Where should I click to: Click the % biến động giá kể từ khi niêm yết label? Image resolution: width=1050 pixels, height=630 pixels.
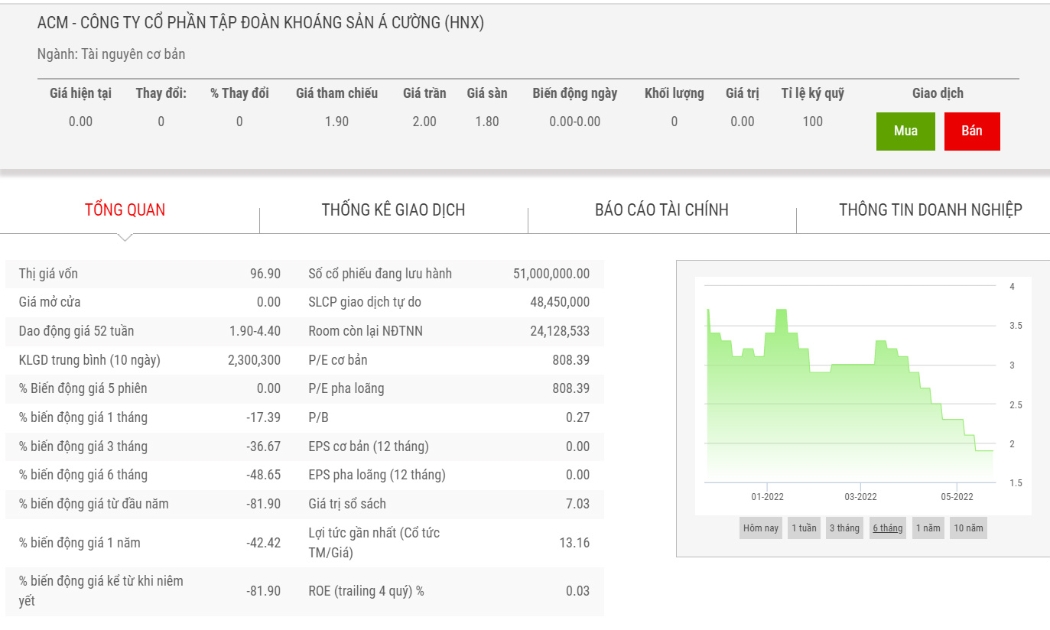(101, 590)
